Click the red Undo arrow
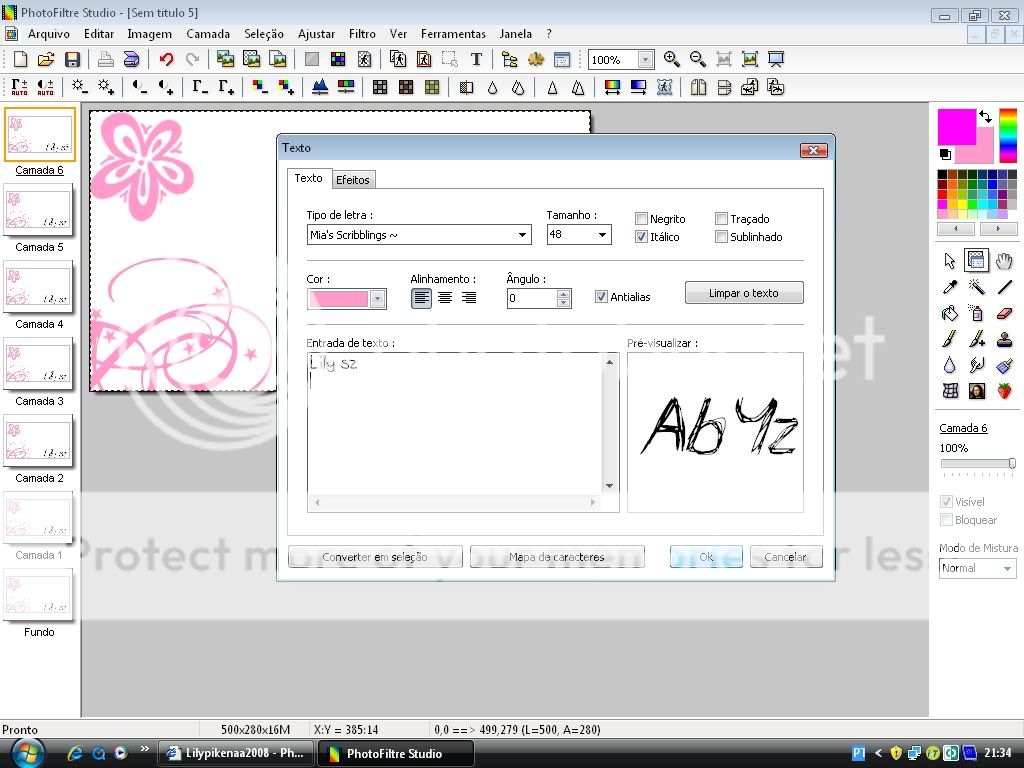Screen dimensions: 1024x768 click(166, 60)
